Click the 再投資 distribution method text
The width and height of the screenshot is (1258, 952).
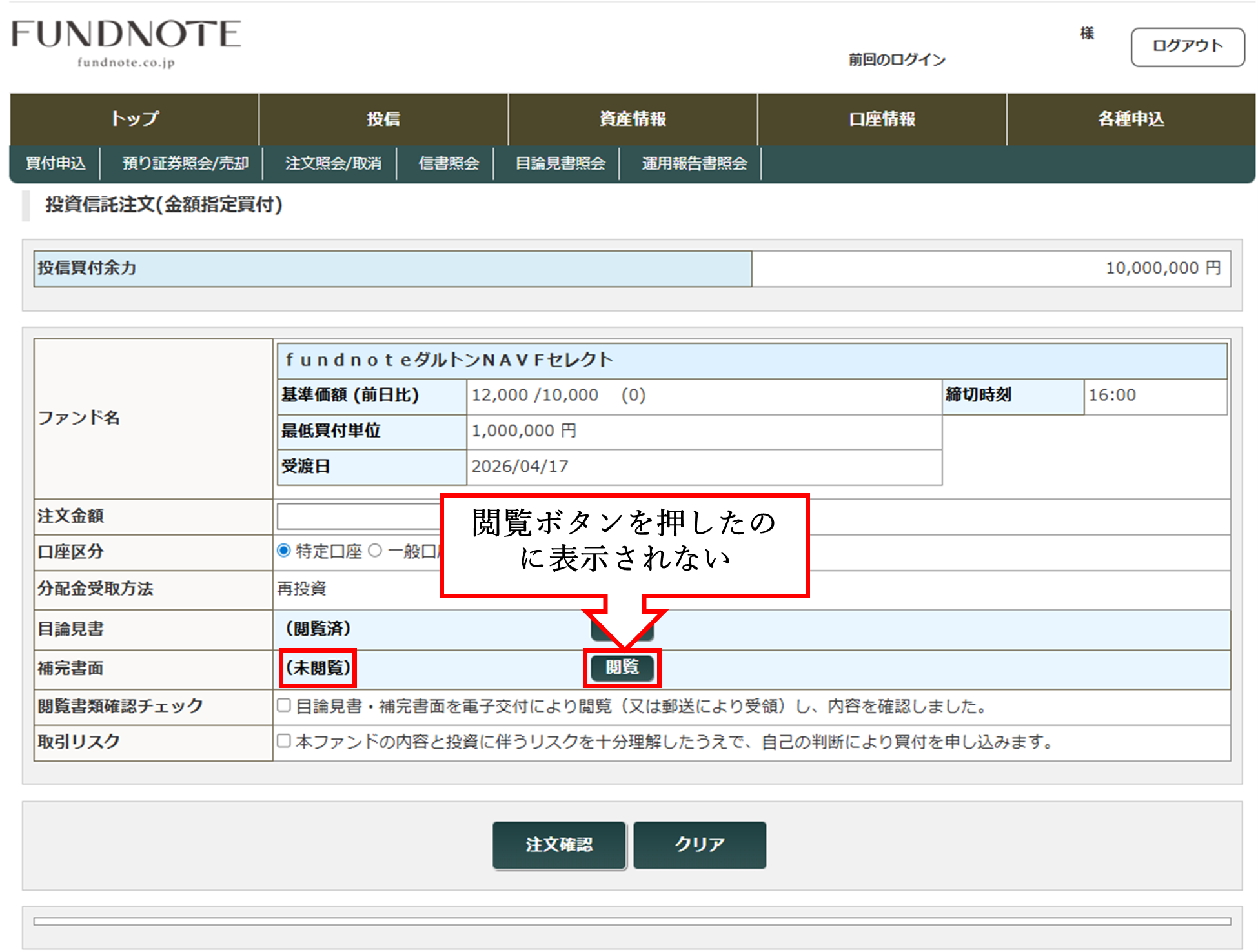pos(301,588)
